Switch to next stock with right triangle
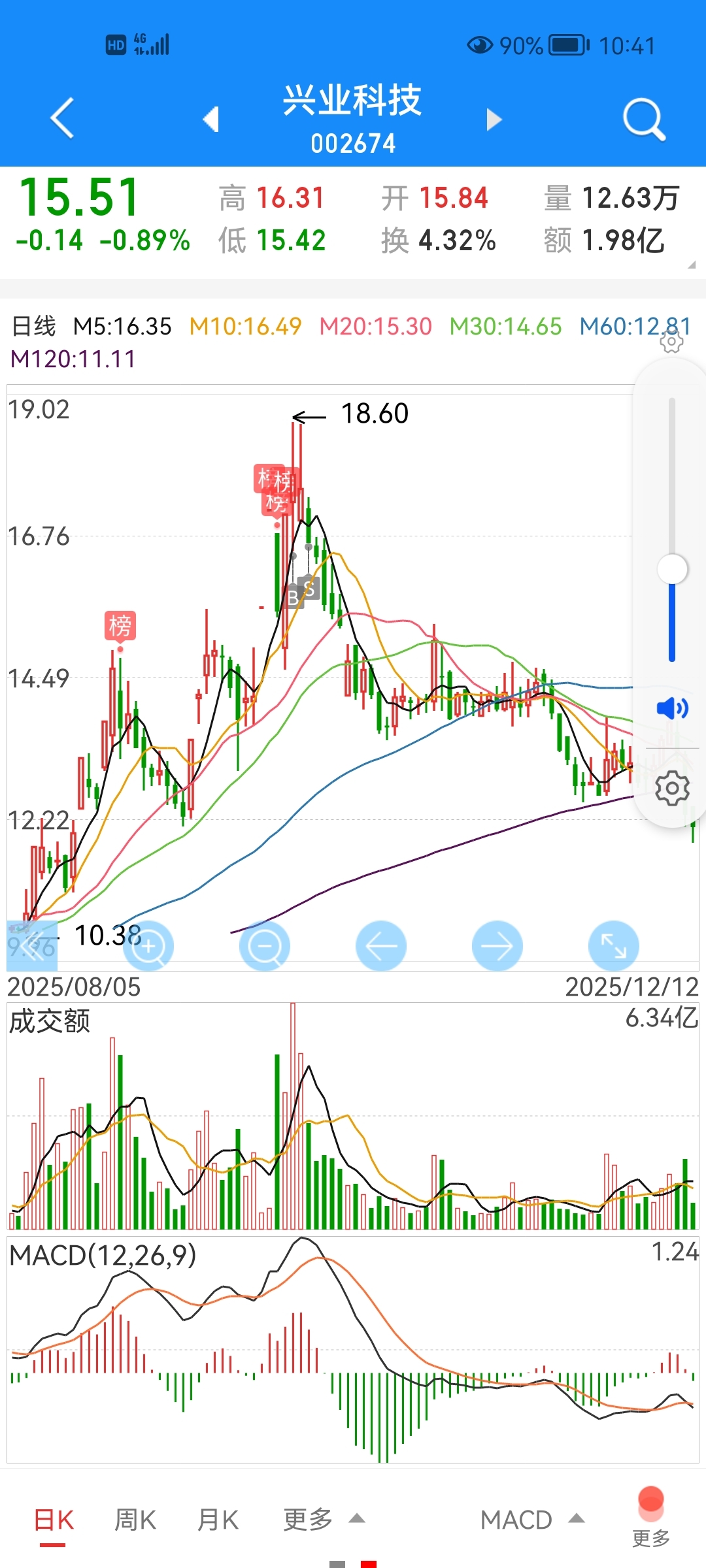The height and width of the screenshot is (1568, 706). point(494,120)
